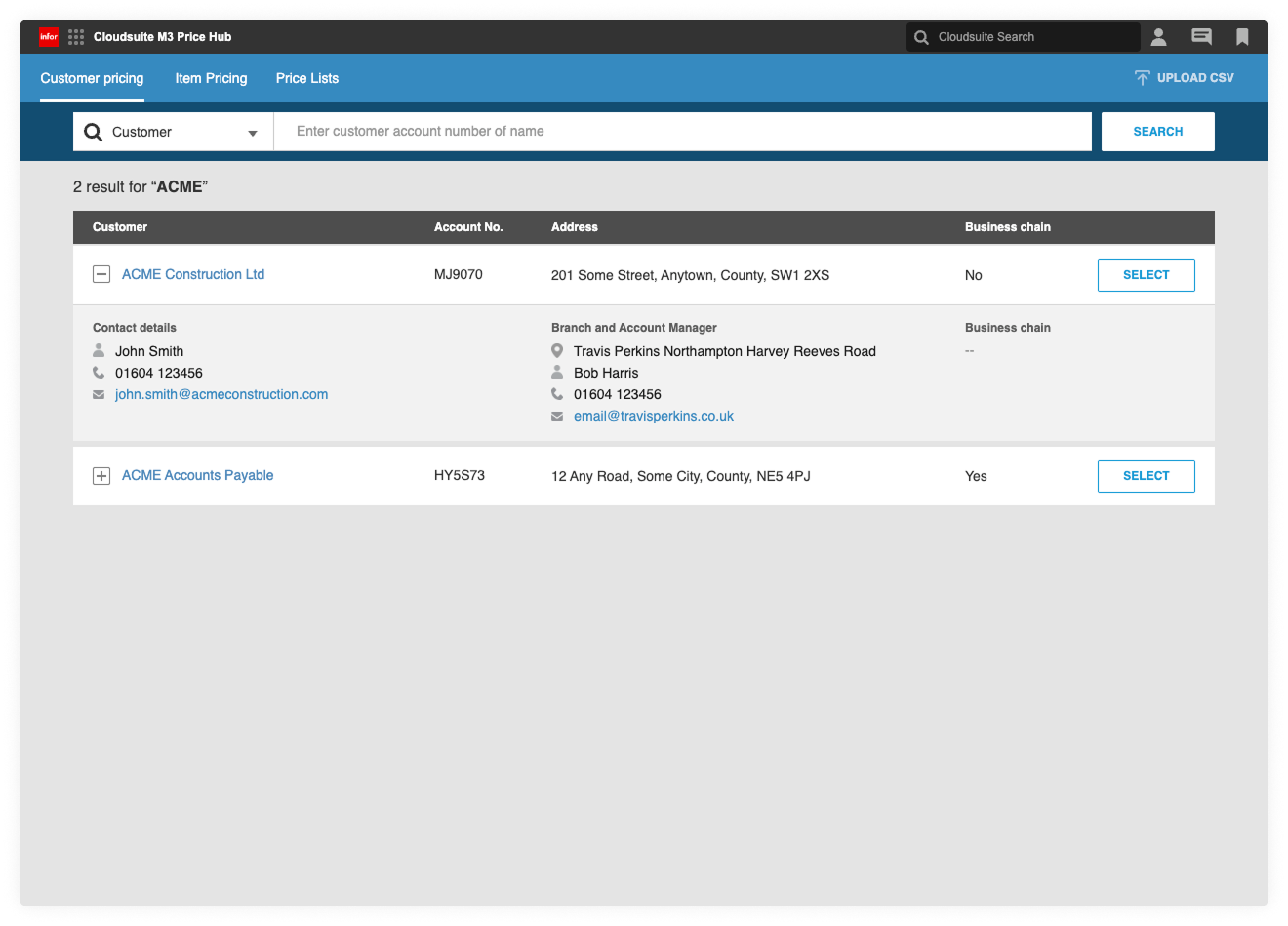Click the bookmark icon in header
Image resolution: width=1288 pixels, height=926 pixels.
tap(1242, 37)
